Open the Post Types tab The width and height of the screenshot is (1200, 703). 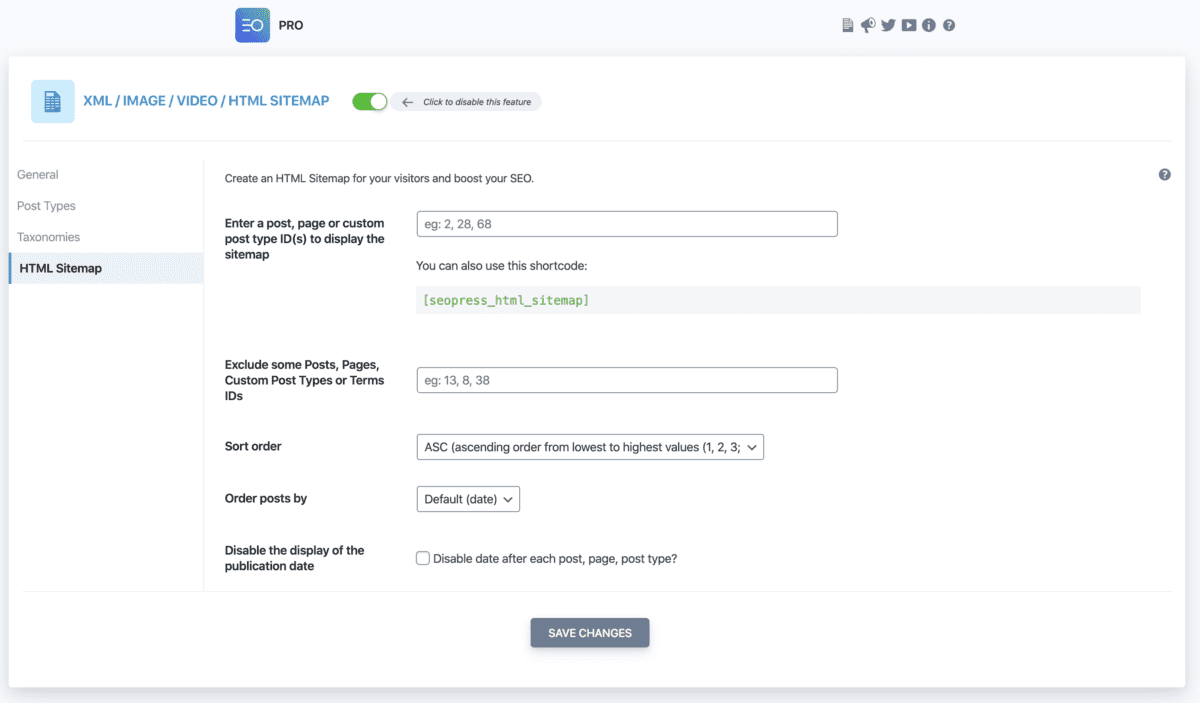(x=46, y=206)
